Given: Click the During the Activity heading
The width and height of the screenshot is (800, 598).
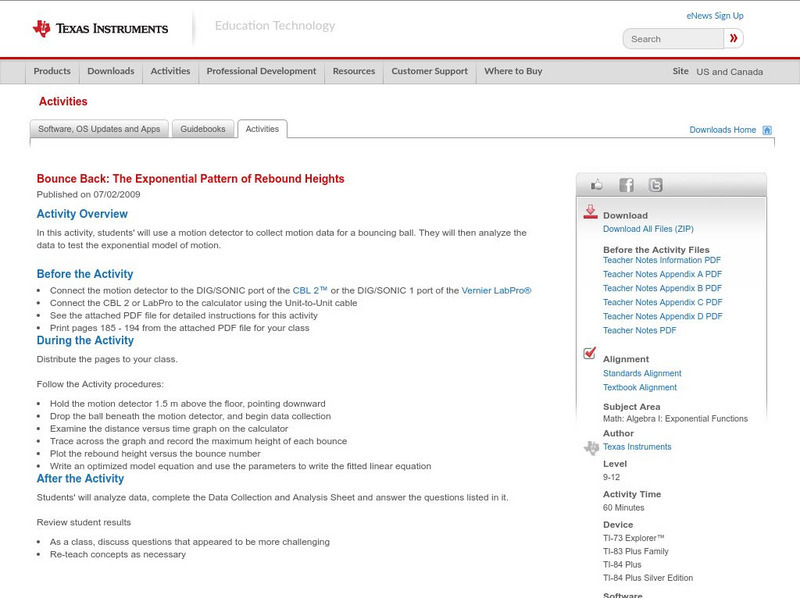Looking at the screenshot, I should point(85,340).
